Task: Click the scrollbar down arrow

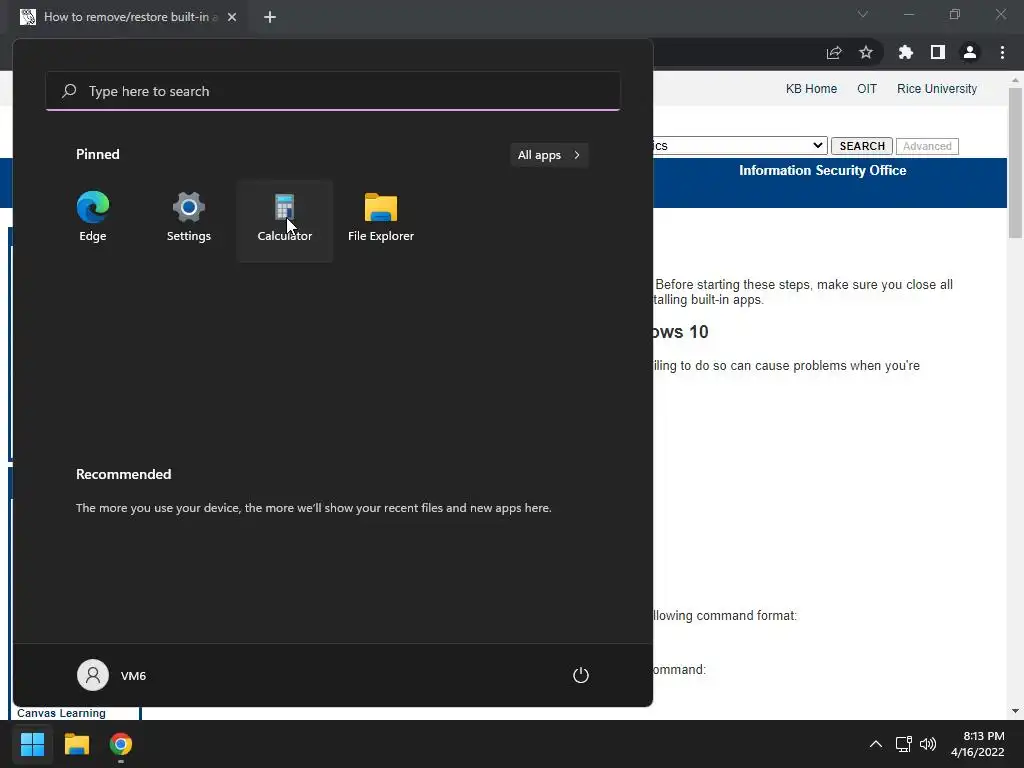Action: coord(1015,711)
